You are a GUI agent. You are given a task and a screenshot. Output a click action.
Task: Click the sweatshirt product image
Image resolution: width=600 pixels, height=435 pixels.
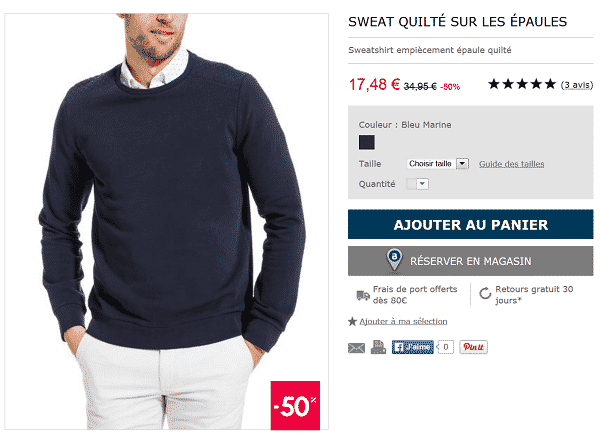(166, 222)
